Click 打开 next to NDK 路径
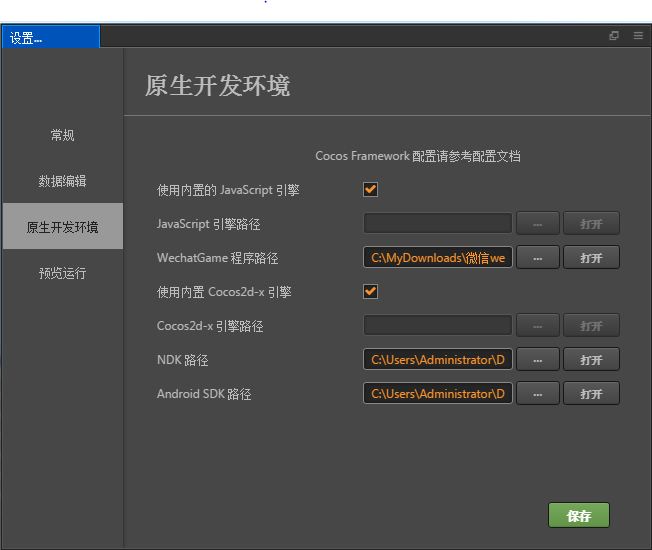The width and height of the screenshot is (652, 550). (591, 359)
